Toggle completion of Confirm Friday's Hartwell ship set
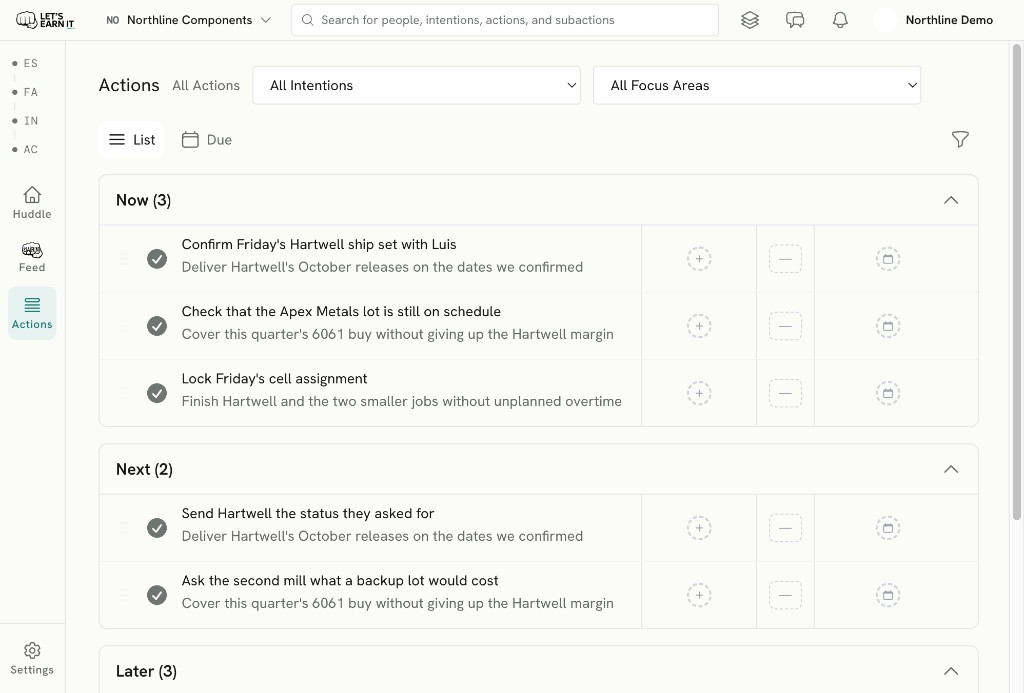The width and height of the screenshot is (1024, 693). pos(157,259)
